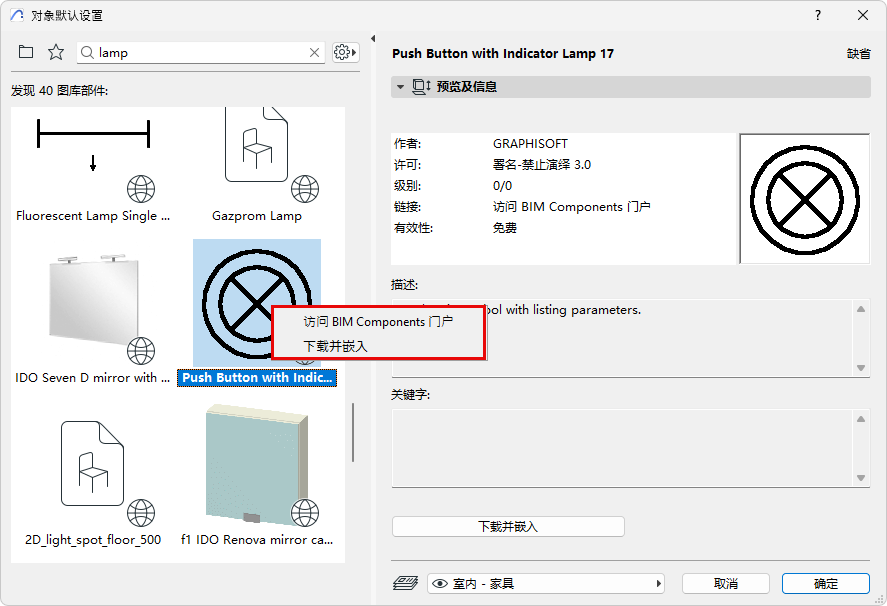Open search settings gear dropdown
Viewport: 887px width, 606px height.
click(345, 53)
